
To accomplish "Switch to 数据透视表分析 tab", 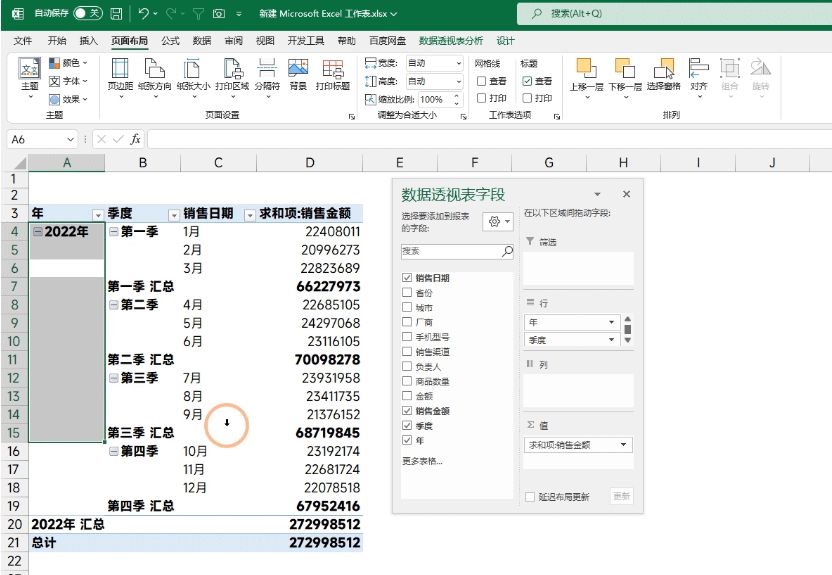I will (451, 41).
